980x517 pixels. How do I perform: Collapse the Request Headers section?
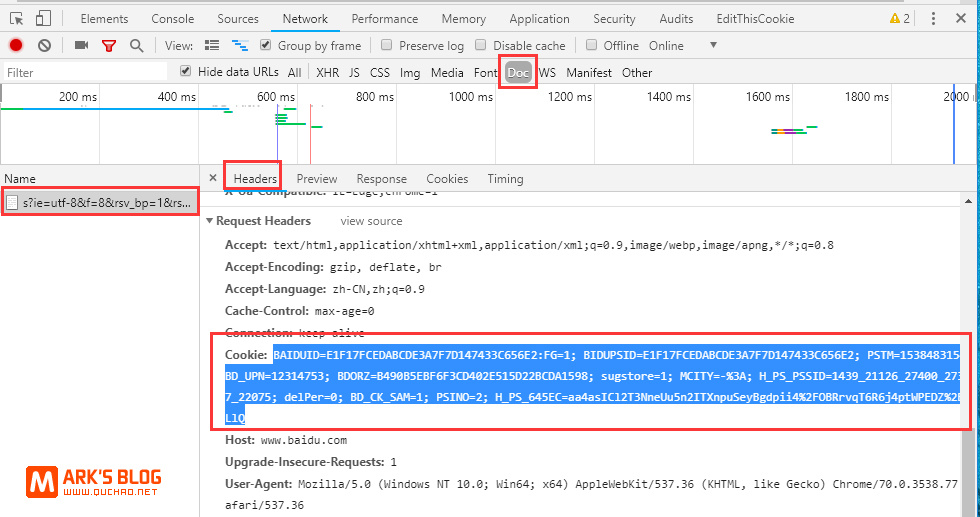coord(210,221)
